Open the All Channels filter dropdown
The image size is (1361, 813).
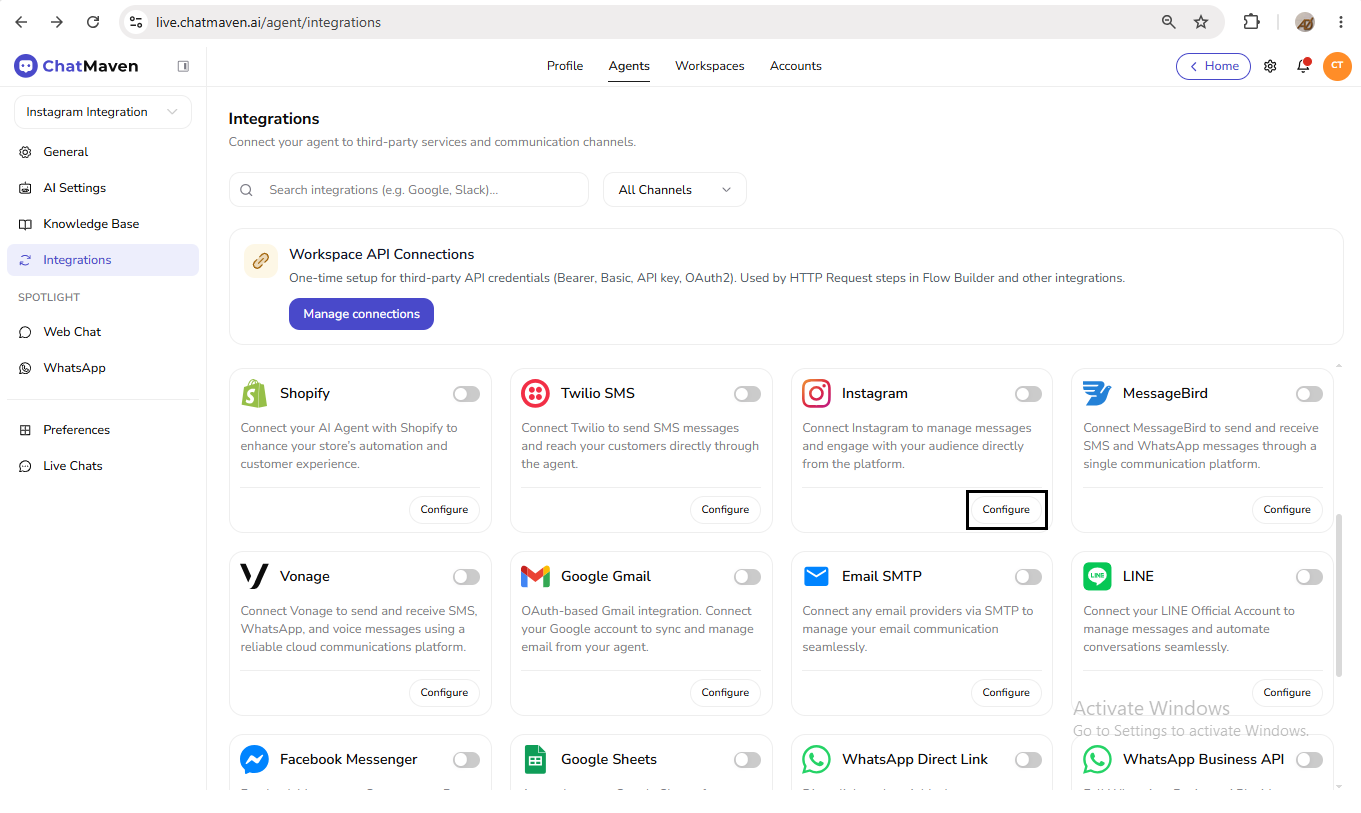(x=675, y=190)
